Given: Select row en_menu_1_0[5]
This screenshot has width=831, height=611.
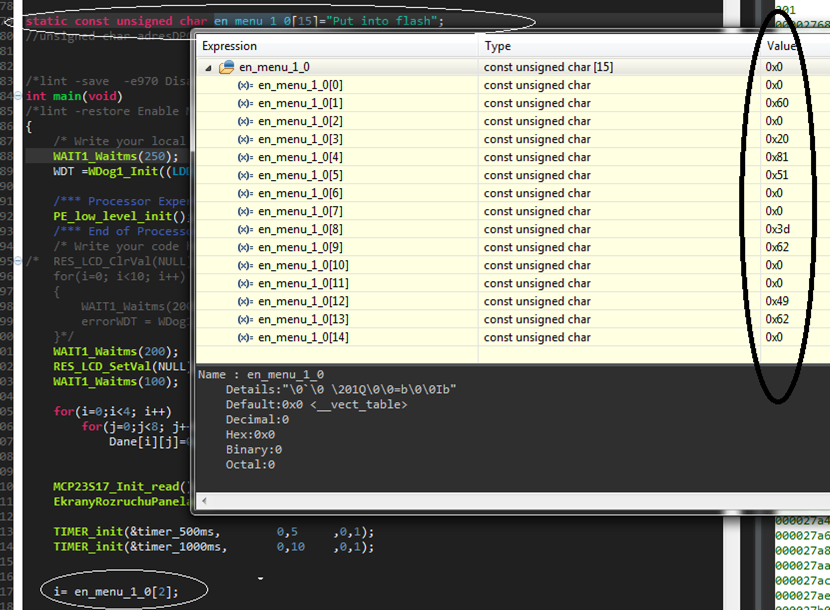Looking at the screenshot, I should tap(513, 175).
